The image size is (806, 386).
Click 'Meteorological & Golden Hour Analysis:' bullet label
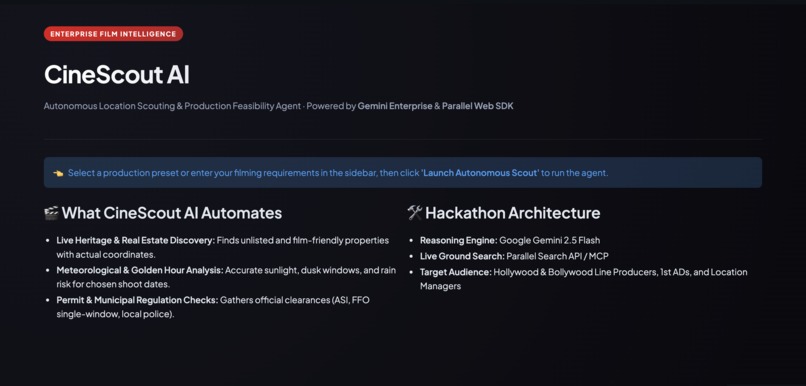140,270
